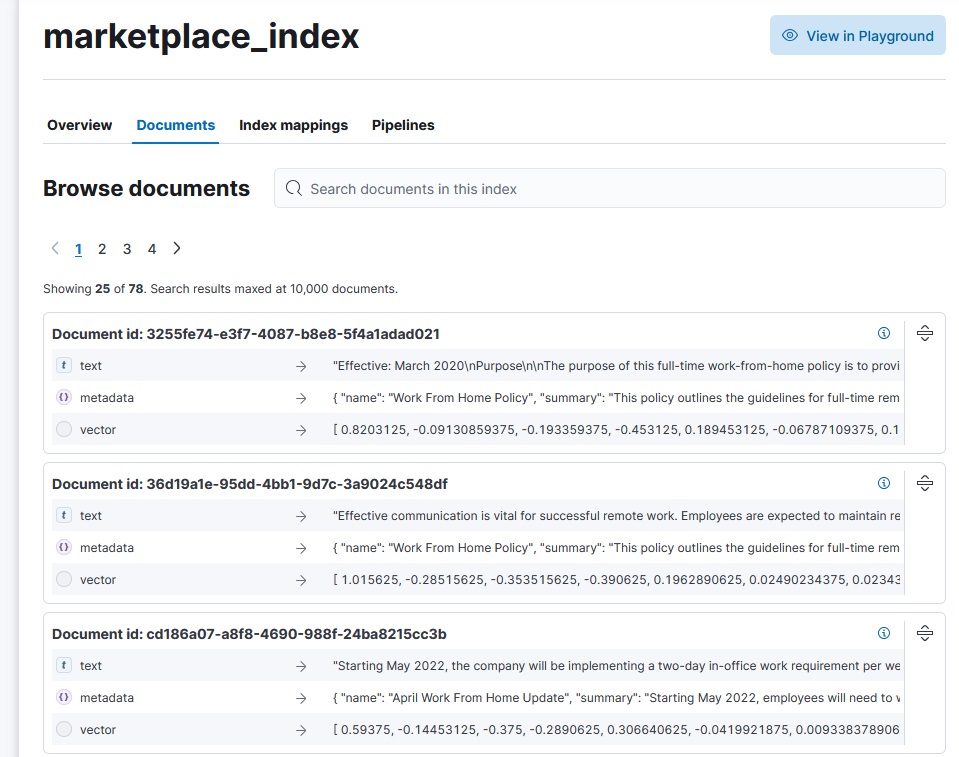The image size is (959, 757).
Task: Click the text field type icon on first document
Action: pos(63,365)
